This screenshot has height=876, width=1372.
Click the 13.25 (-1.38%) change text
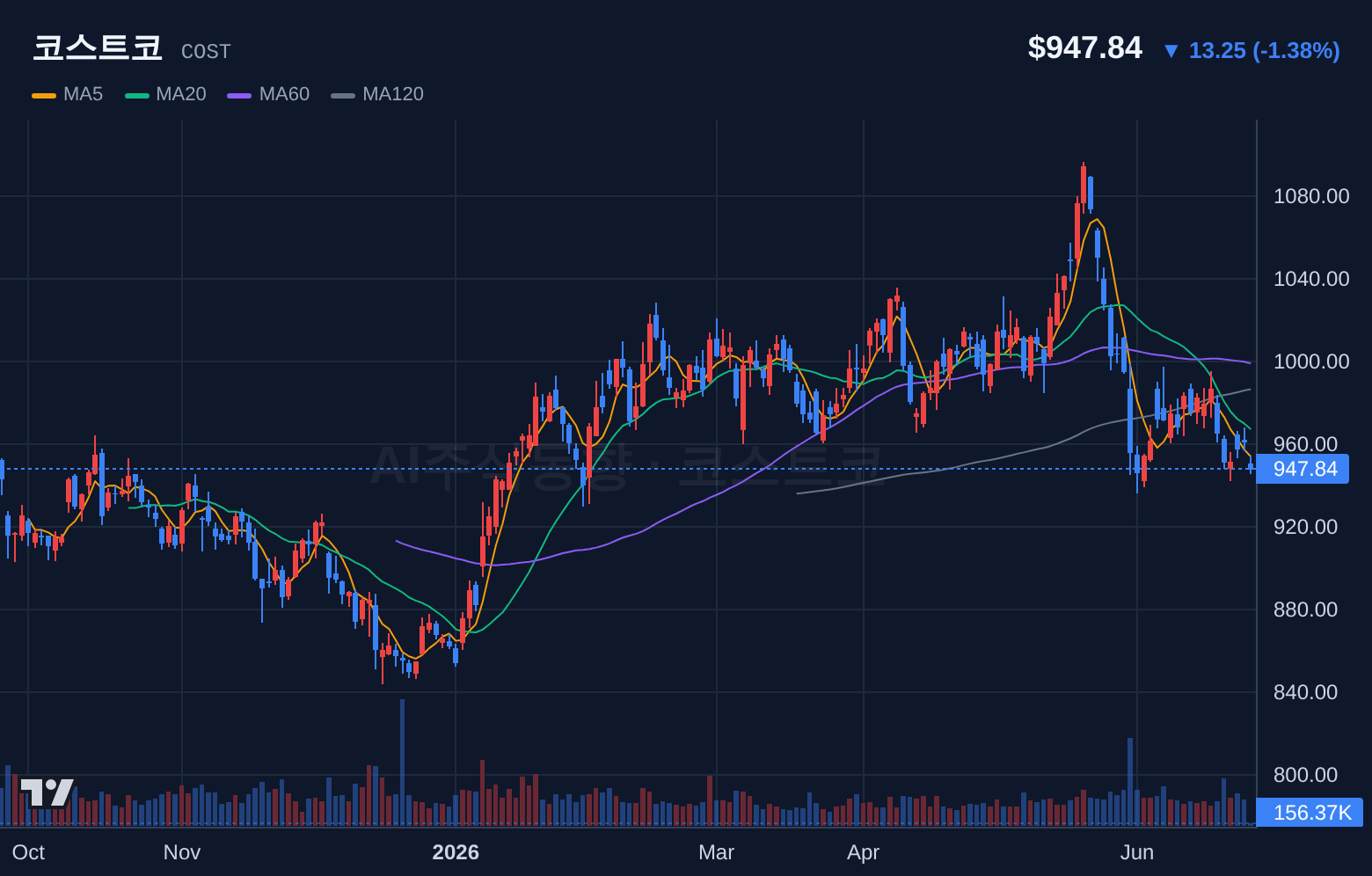pyautogui.click(x=1265, y=51)
